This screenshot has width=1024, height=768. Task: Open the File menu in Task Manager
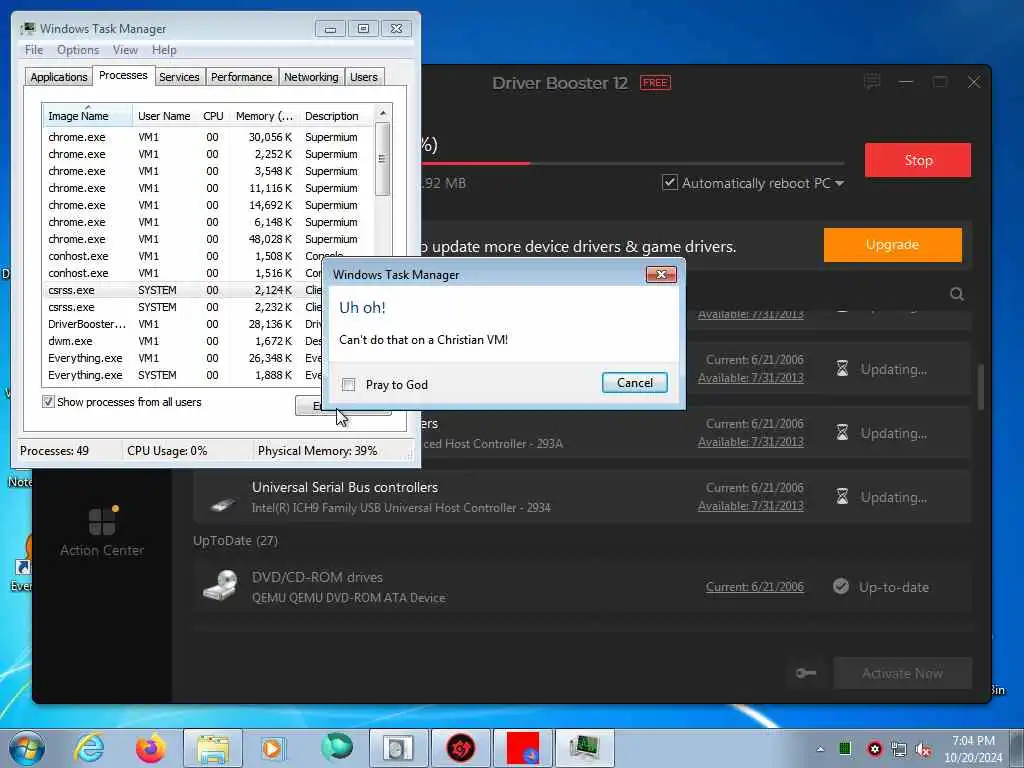point(34,50)
